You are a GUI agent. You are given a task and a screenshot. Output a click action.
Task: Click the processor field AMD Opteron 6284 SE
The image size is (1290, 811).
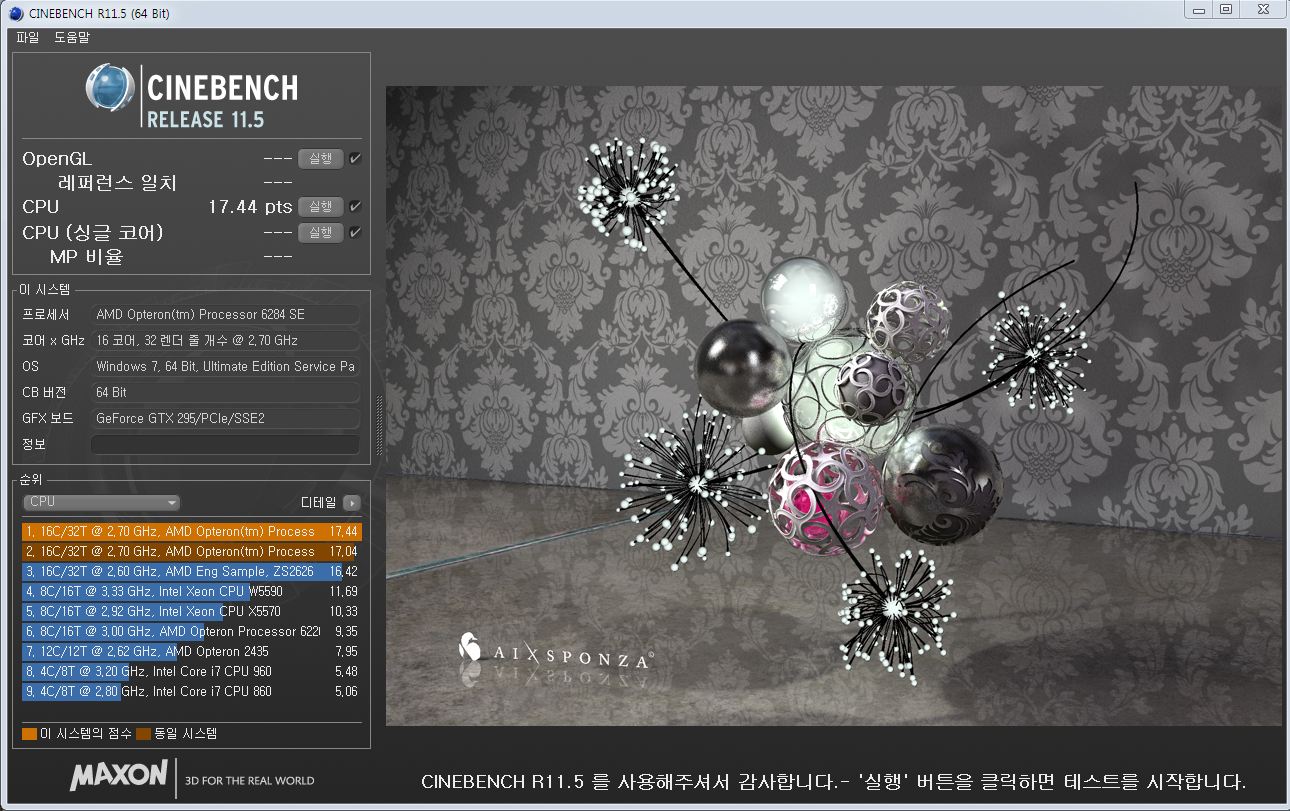[225, 314]
